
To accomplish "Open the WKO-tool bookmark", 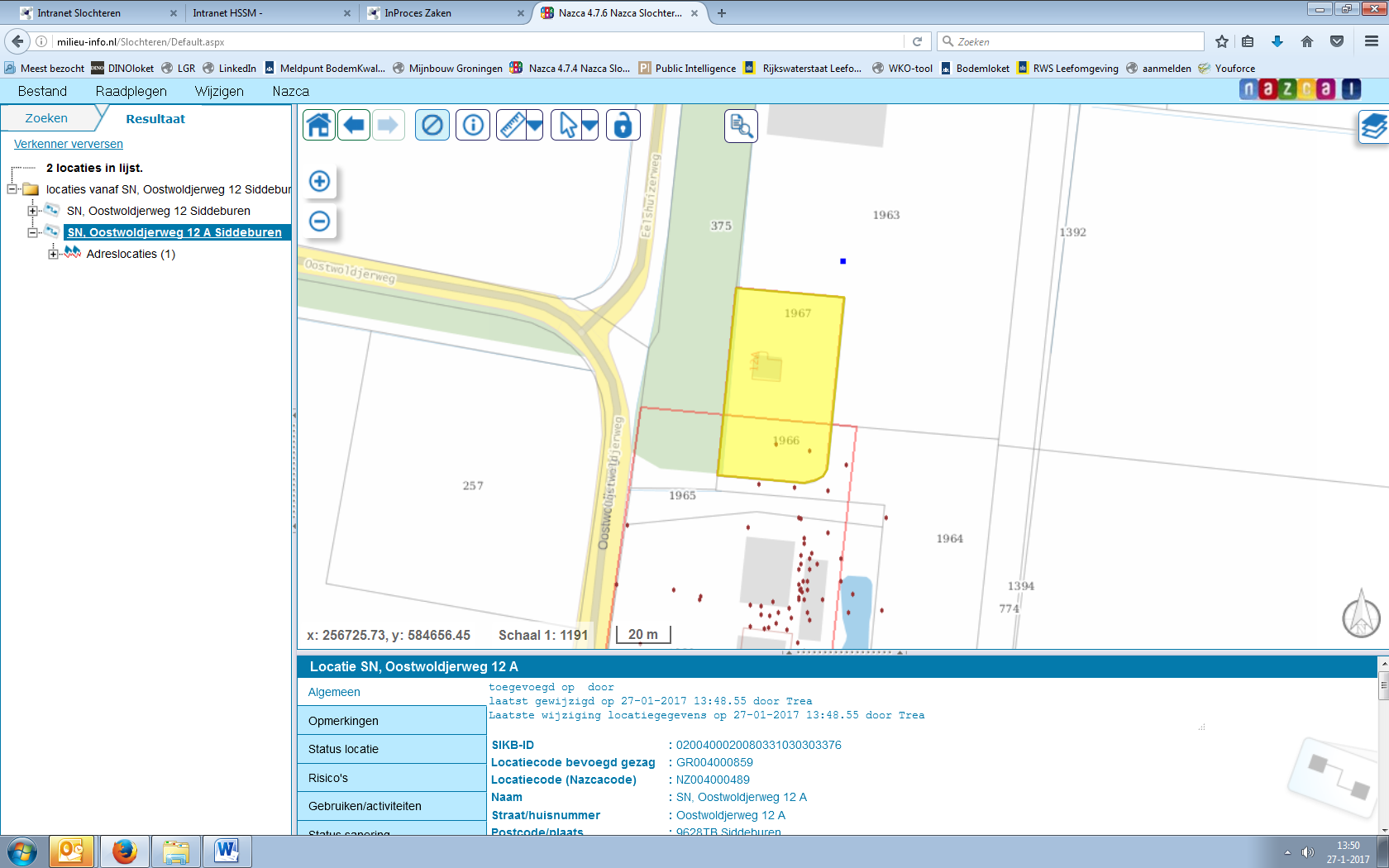I will [x=902, y=69].
